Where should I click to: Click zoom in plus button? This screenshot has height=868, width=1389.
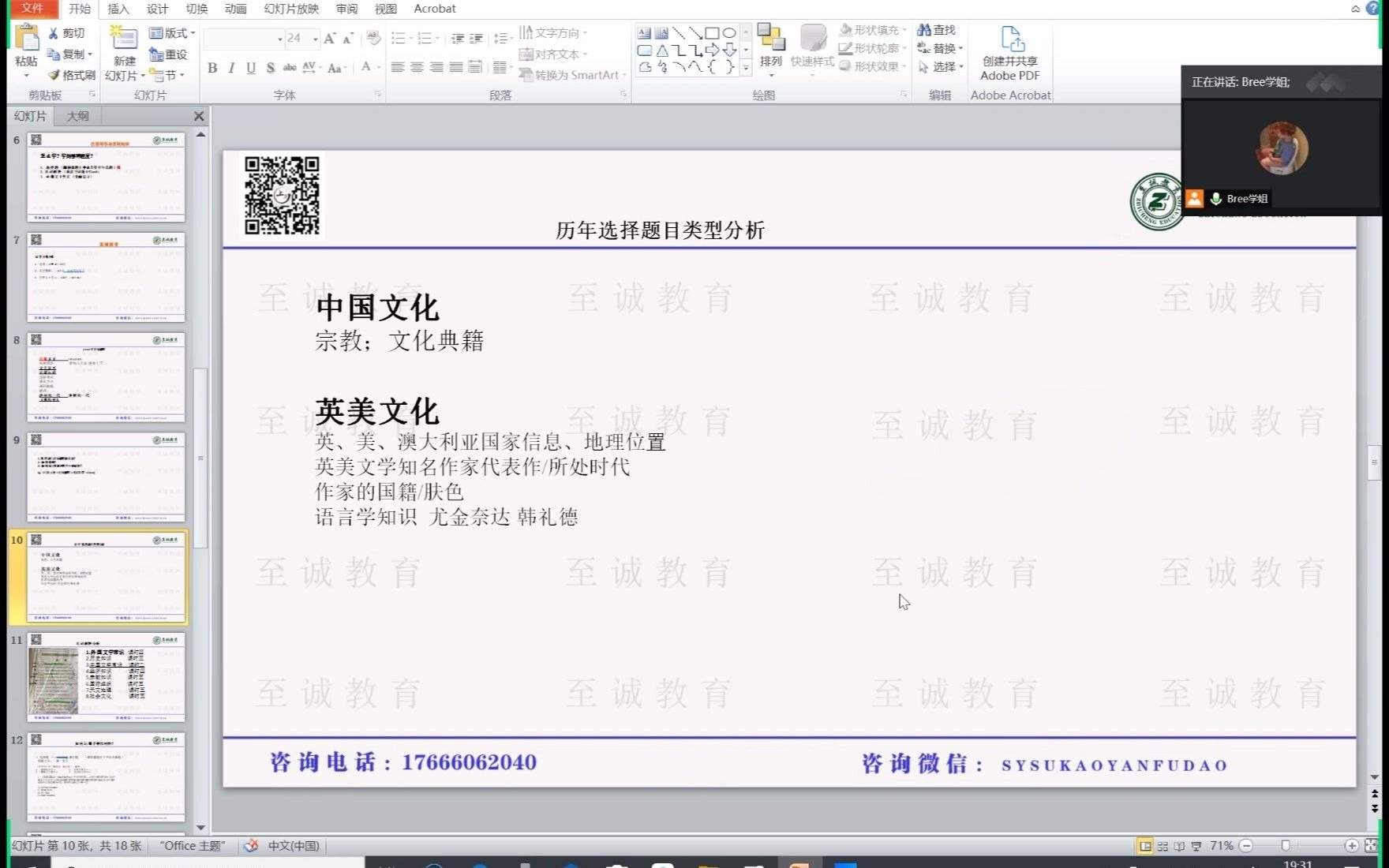point(1352,846)
